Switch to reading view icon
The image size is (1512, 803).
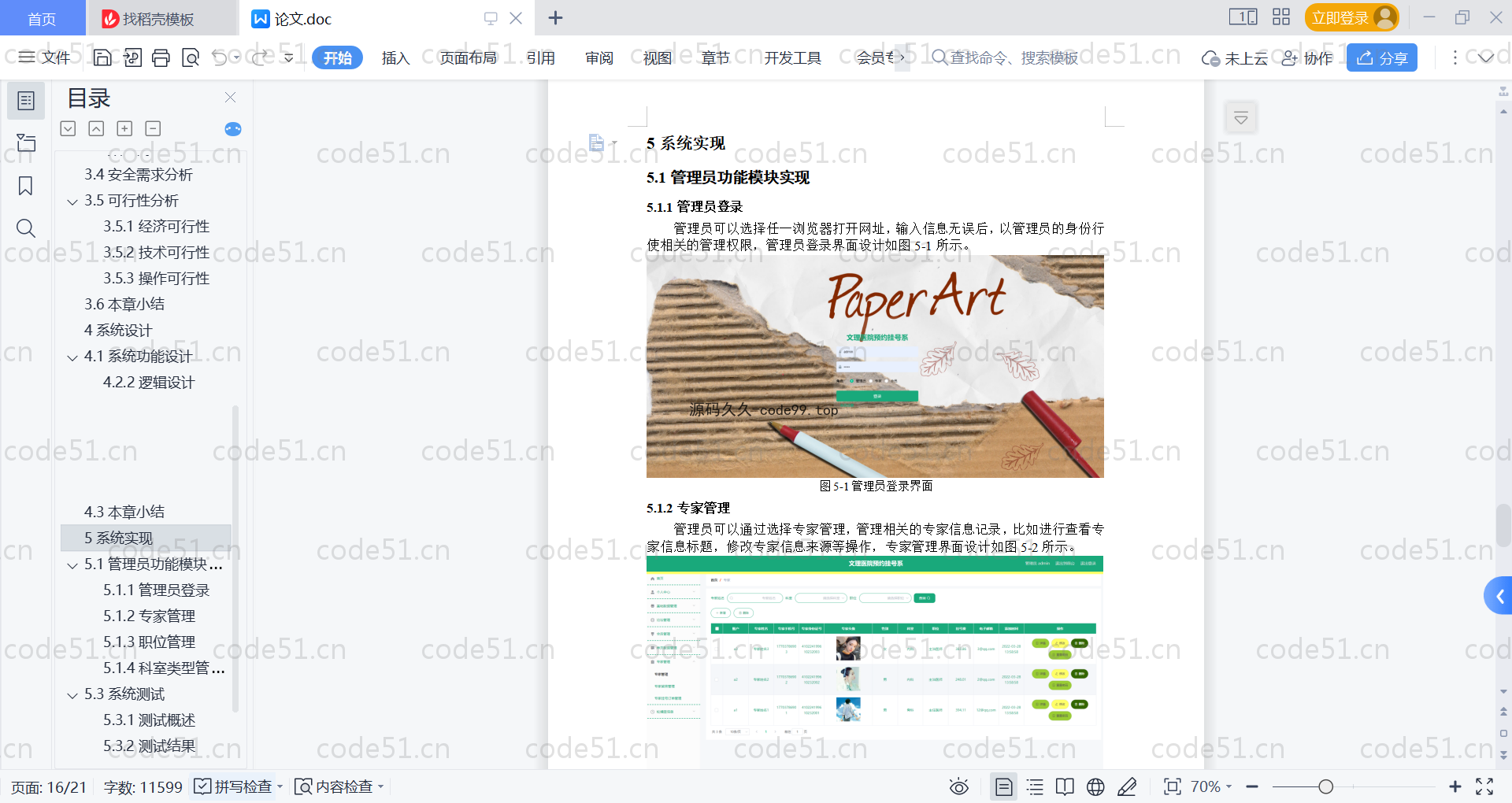pyautogui.click(x=1065, y=786)
